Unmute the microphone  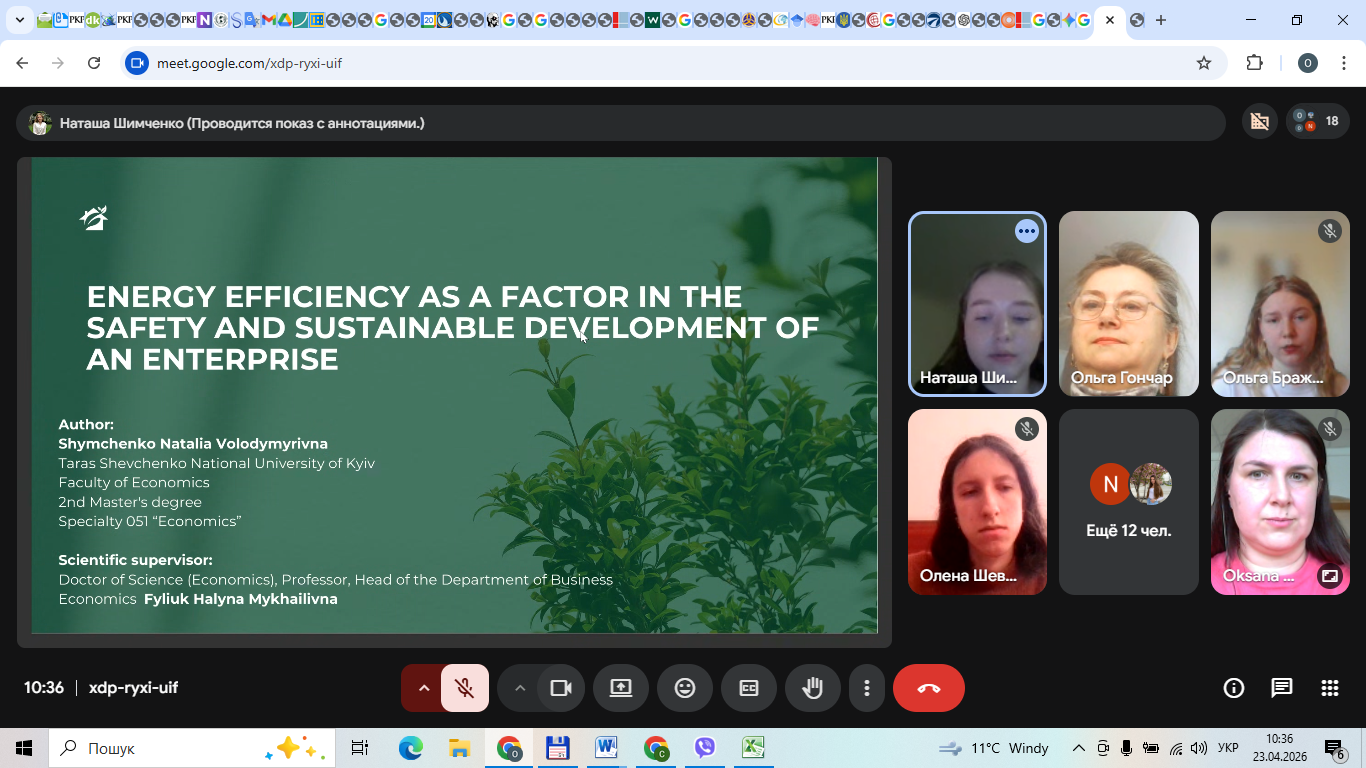pyautogui.click(x=464, y=688)
